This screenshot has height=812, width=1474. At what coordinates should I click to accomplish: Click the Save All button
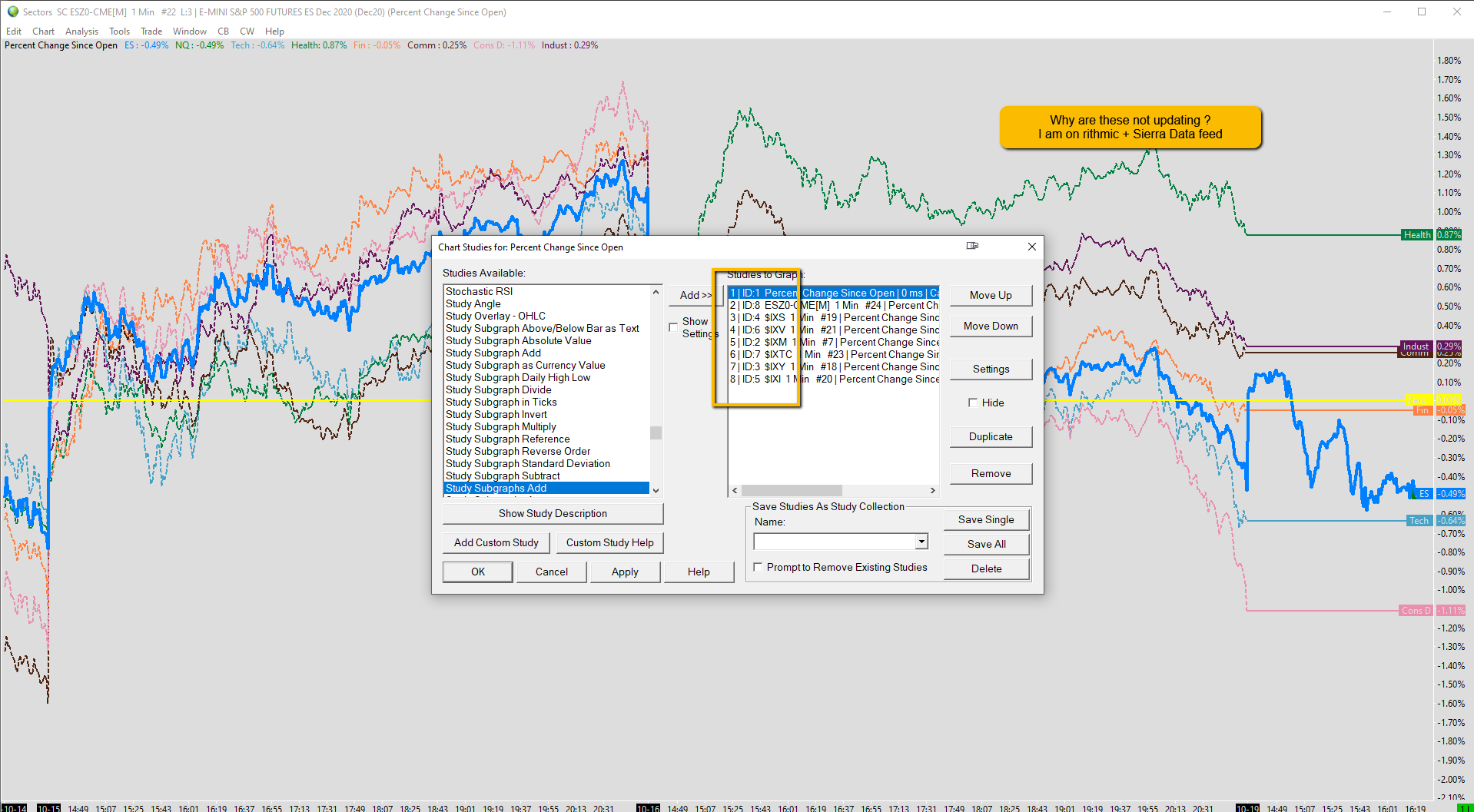(986, 544)
